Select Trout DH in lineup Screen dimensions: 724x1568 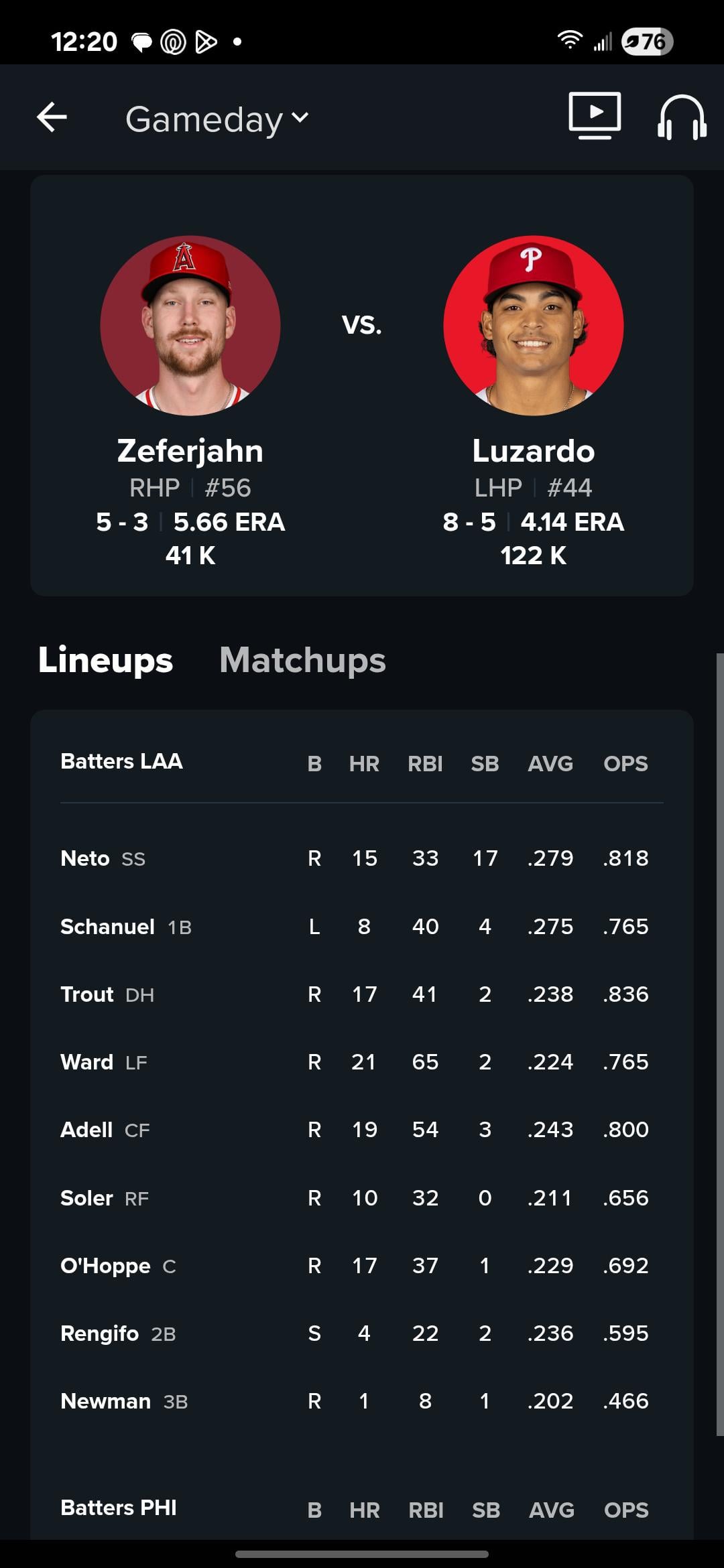[107, 994]
